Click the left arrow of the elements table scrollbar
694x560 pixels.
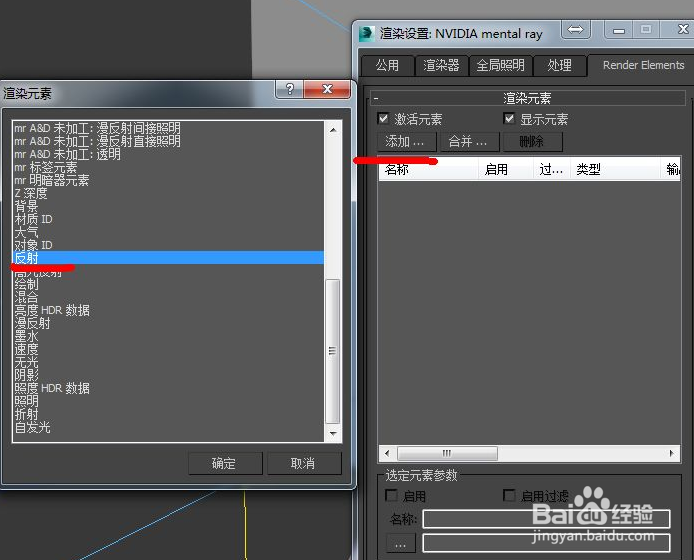pyautogui.click(x=387, y=453)
